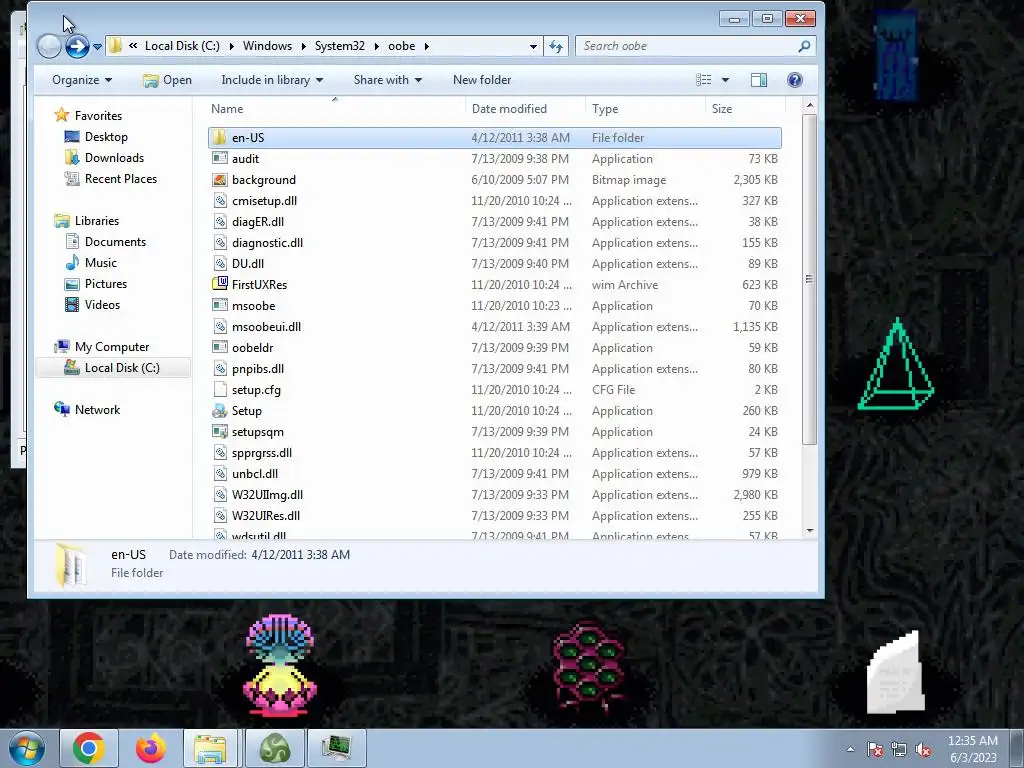Click the New folder button
This screenshot has height=768, width=1024.
[482, 80]
